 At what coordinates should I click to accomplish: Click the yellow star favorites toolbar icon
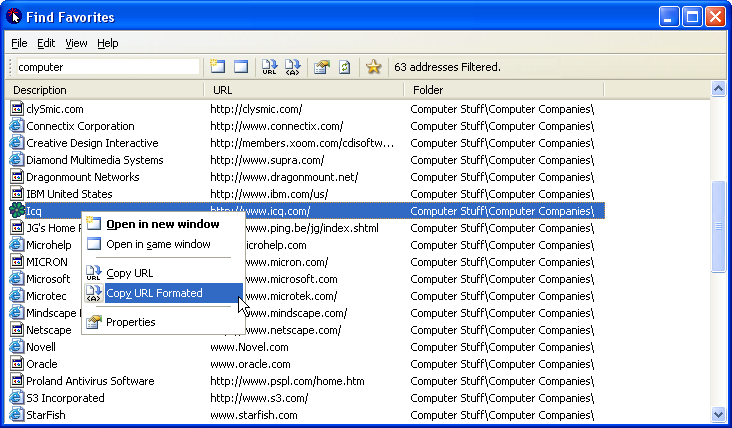click(x=373, y=67)
